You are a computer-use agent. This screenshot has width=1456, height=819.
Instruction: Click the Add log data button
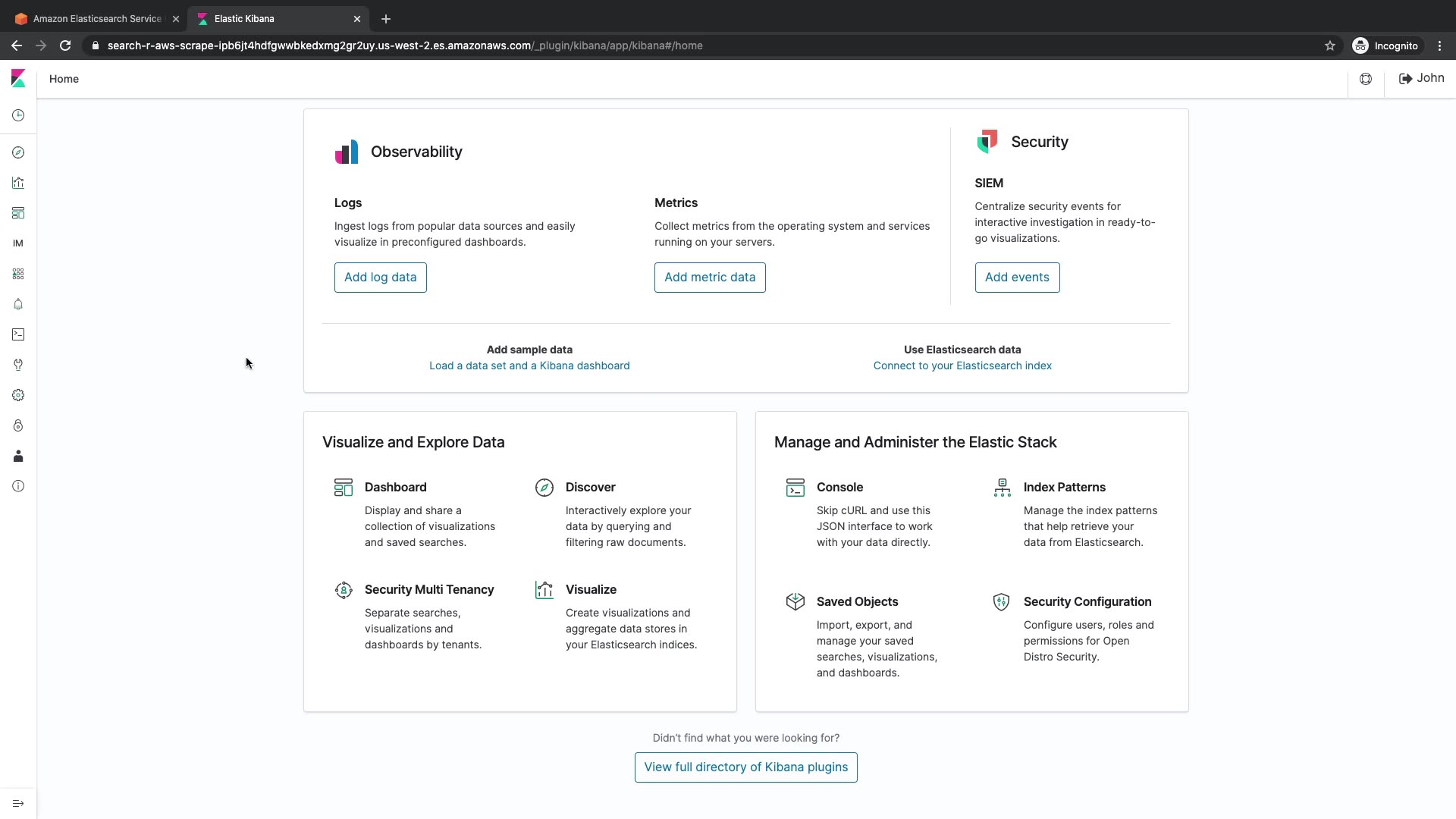coord(380,278)
